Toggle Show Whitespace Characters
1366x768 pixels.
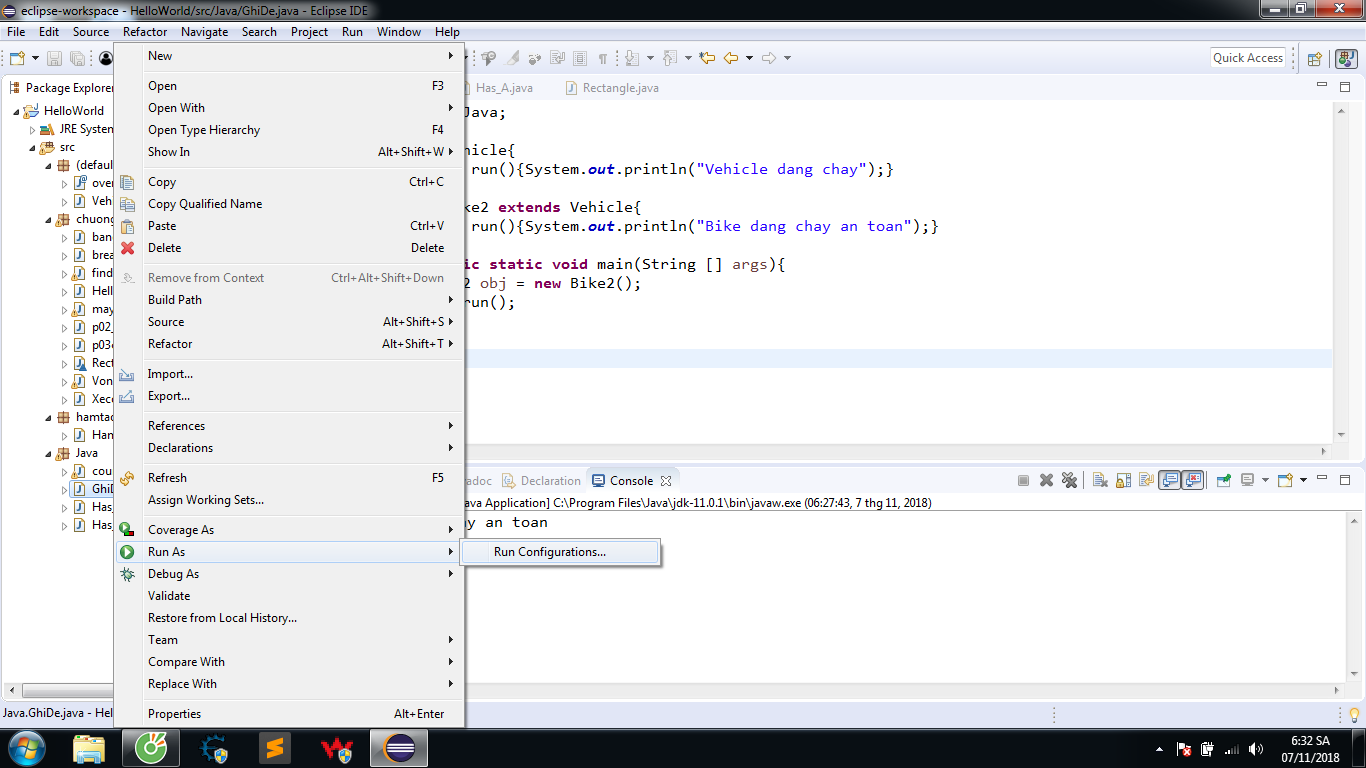coord(603,57)
